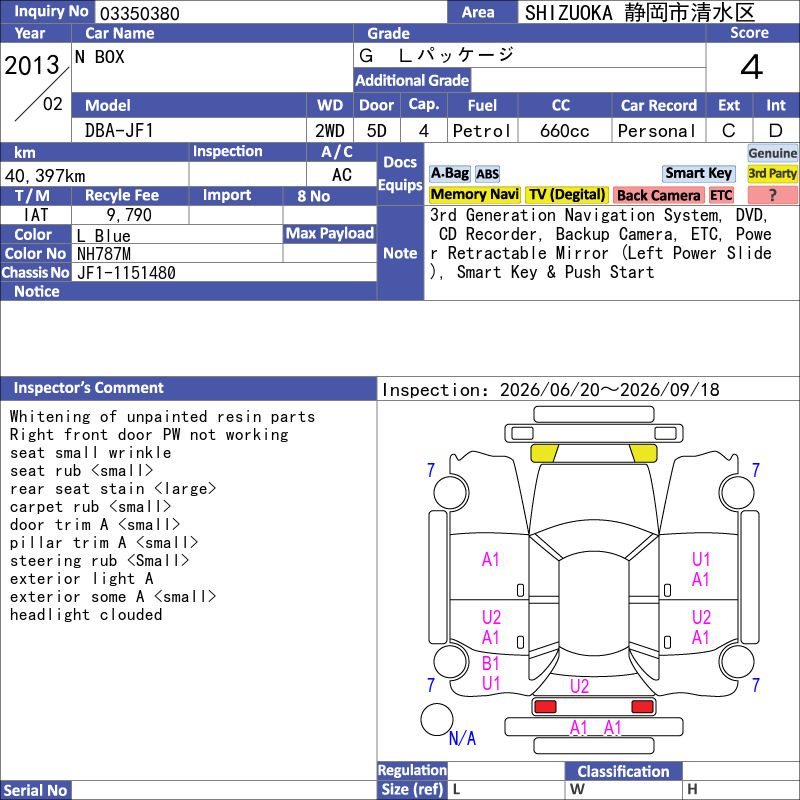Click the right red taillight in the diagram
Viewport: 800px width, 800px height.
click(x=642, y=707)
